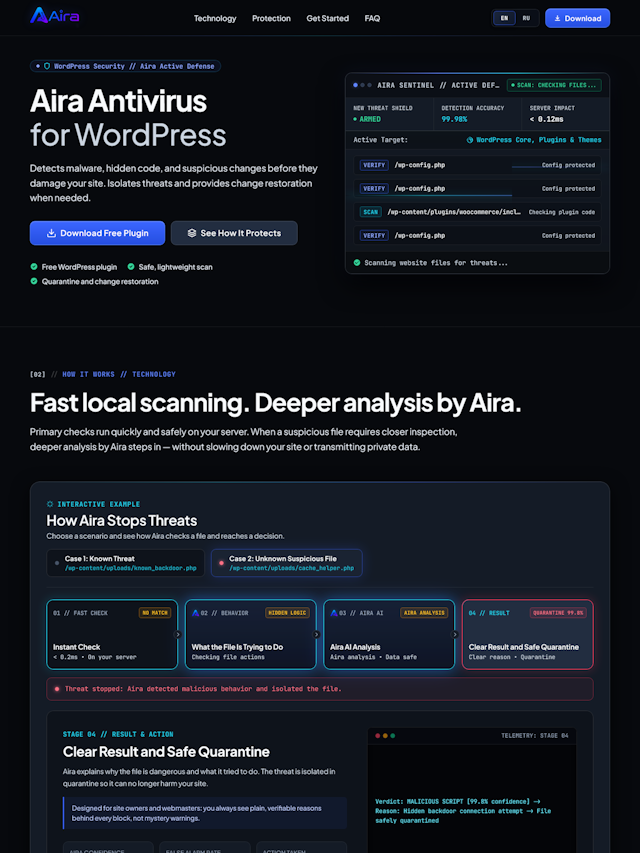
Task: Go to Get Started section
Action: tap(328, 18)
